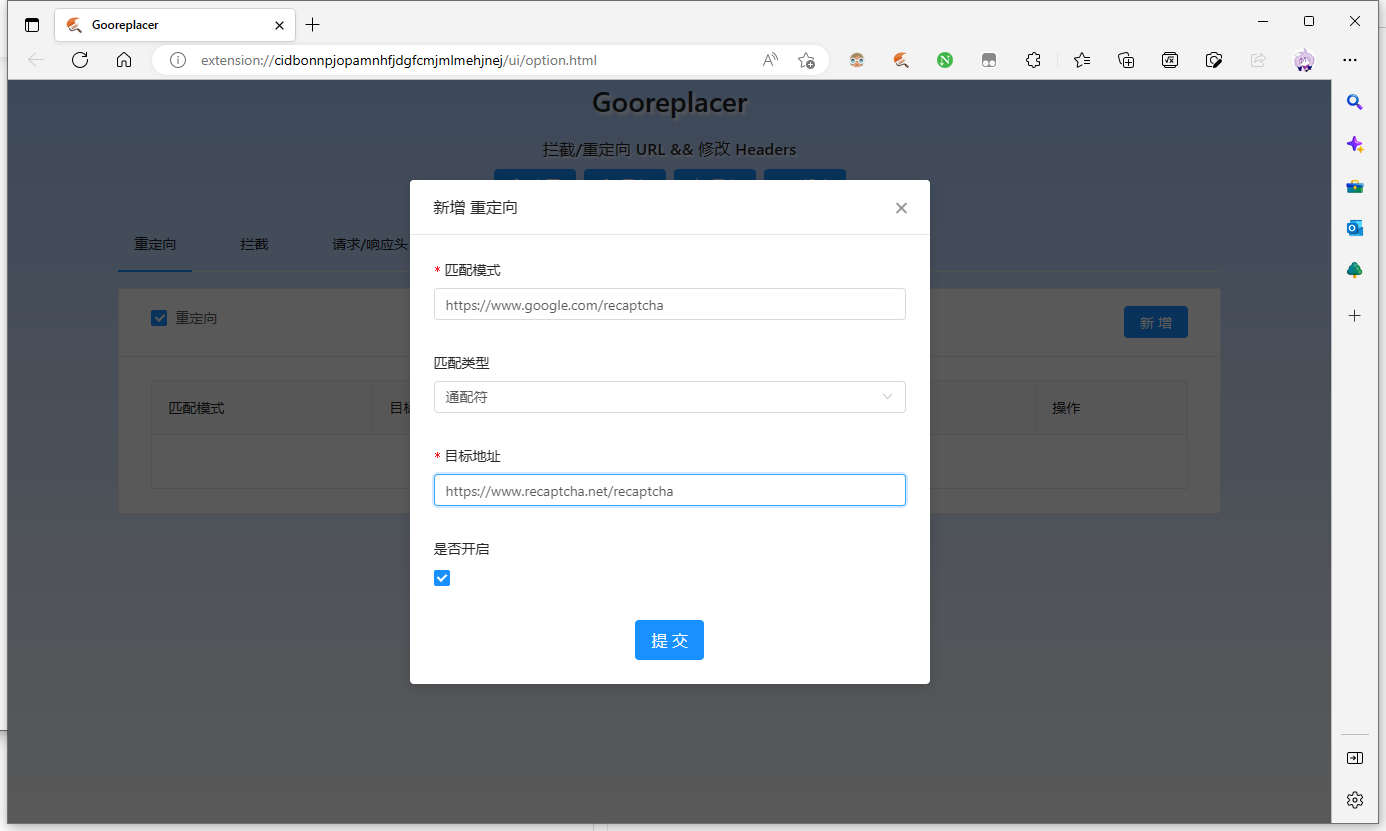This screenshot has height=831, width=1386.
Task: Click the Math Solver toolbar icon
Action: tap(1170, 60)
